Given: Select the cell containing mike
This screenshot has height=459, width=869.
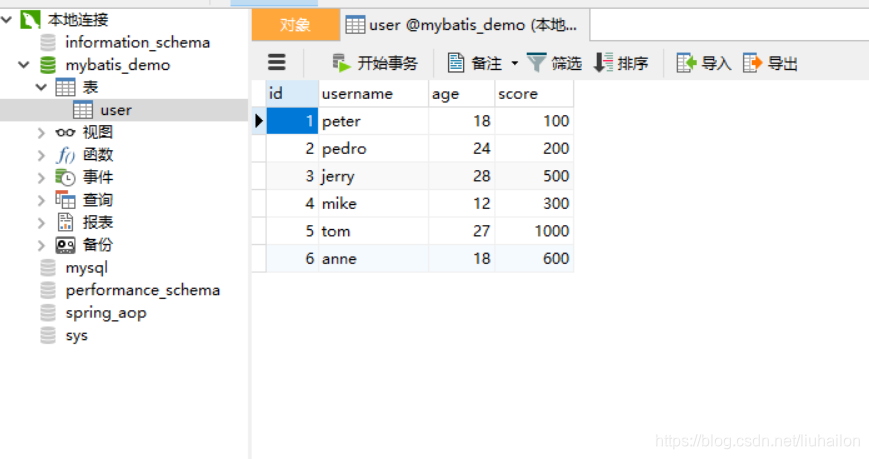Looking at the screenshot, I should [x=374, y=203].
